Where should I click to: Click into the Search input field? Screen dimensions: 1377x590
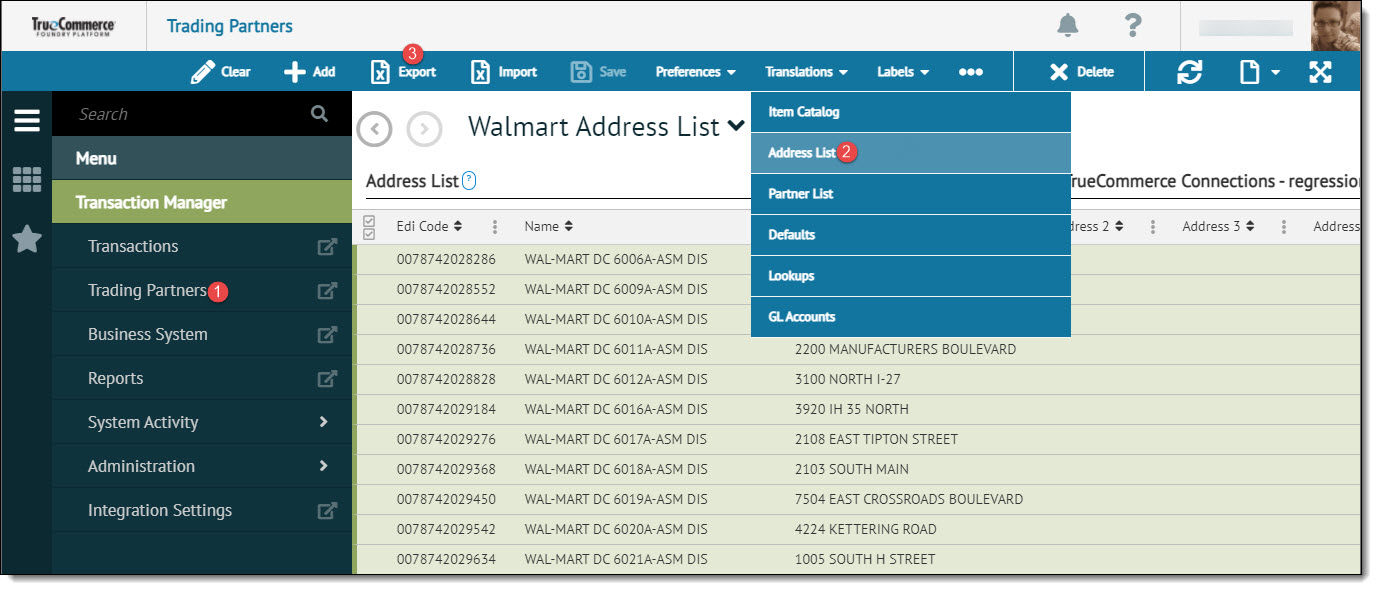[190, 114]
